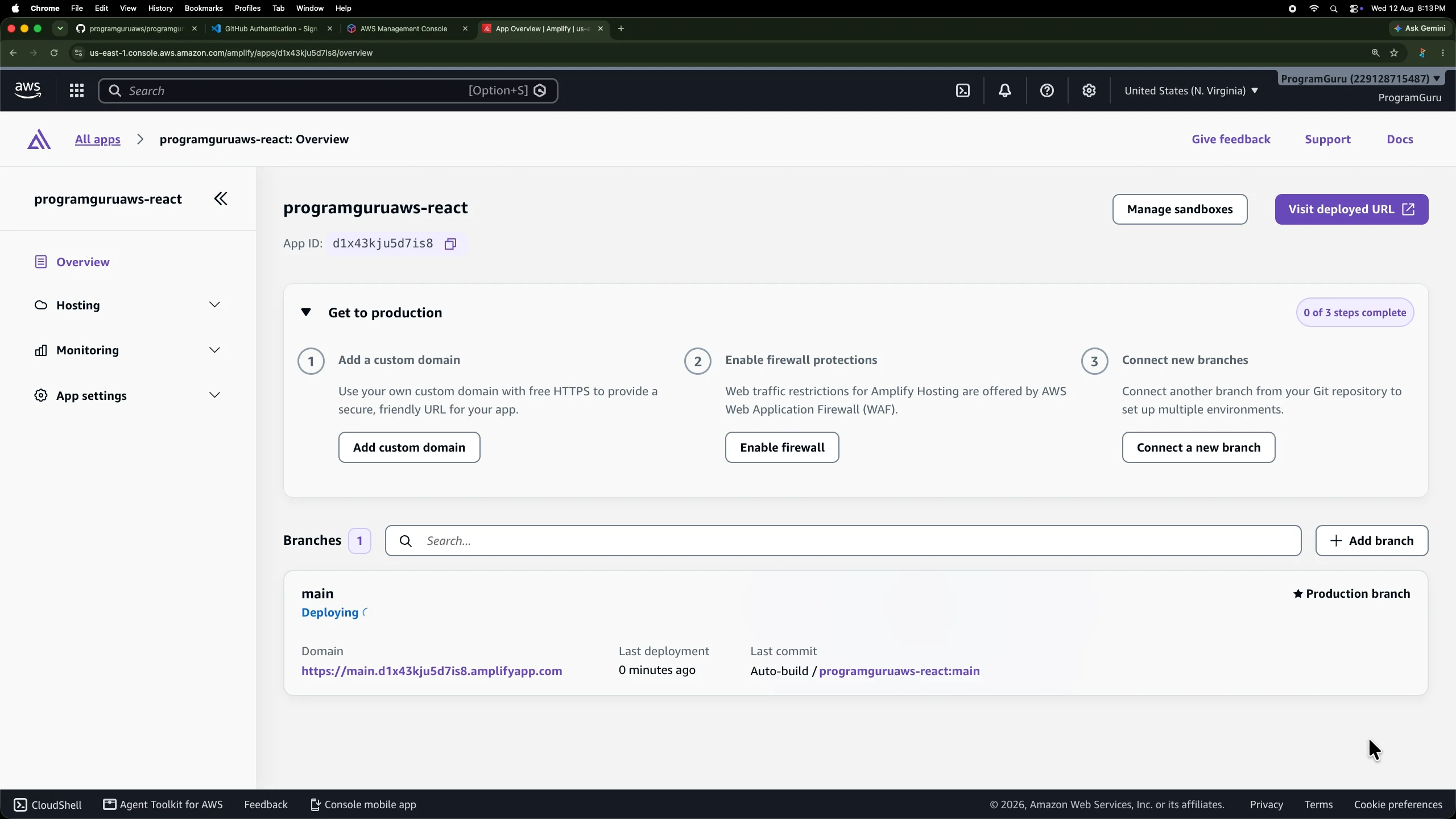The image size is (1456, 819).
Task: Click the site information icon in address bar
Action: click(78, 53)
